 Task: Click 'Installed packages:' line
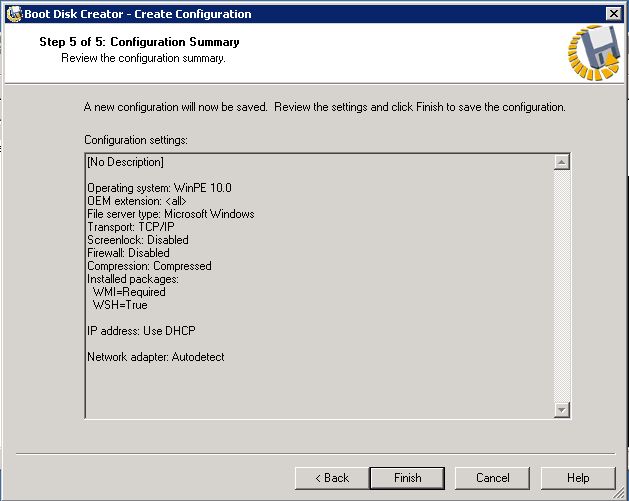pos(133,279)
